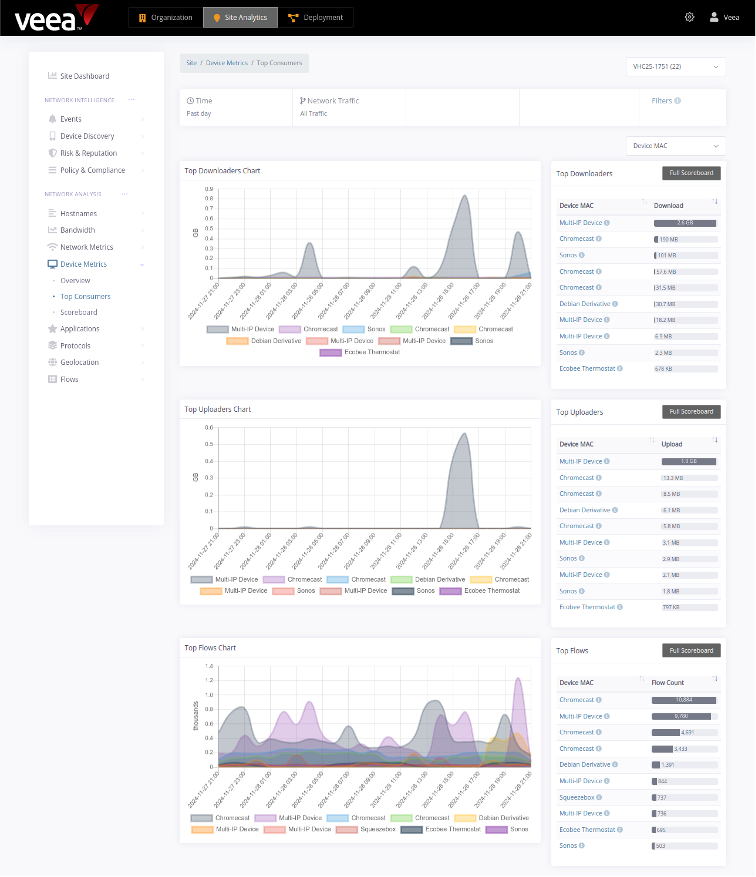This screenshot has width=756, height=877.
Task: Click the Veea logo
Action: coord(56,18)
